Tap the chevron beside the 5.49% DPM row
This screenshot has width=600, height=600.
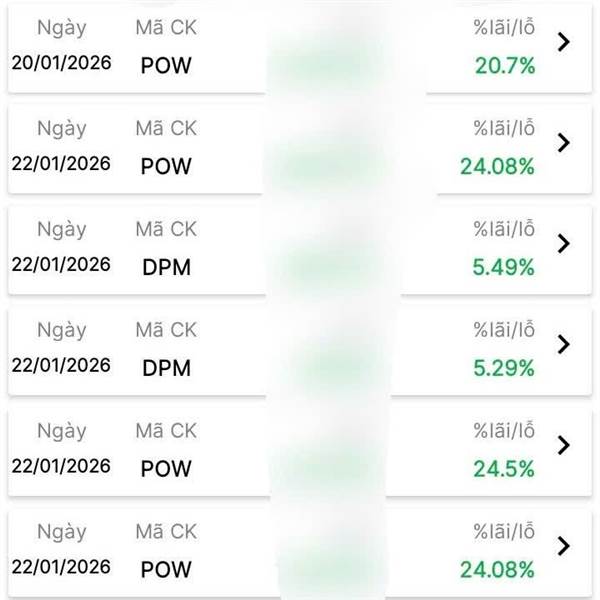(x=563, y=243)
